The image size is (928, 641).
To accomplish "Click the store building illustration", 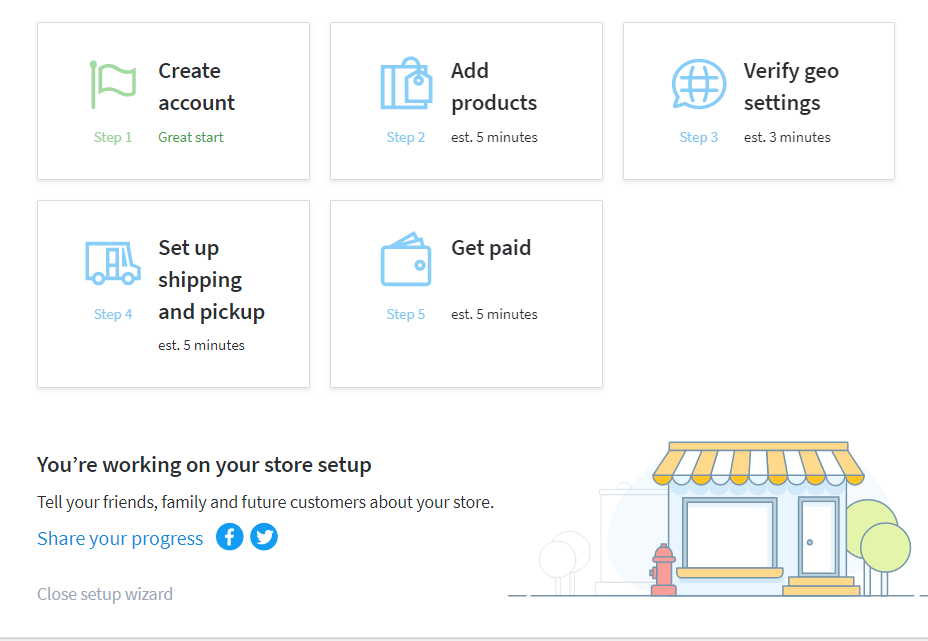I will 759,518.
